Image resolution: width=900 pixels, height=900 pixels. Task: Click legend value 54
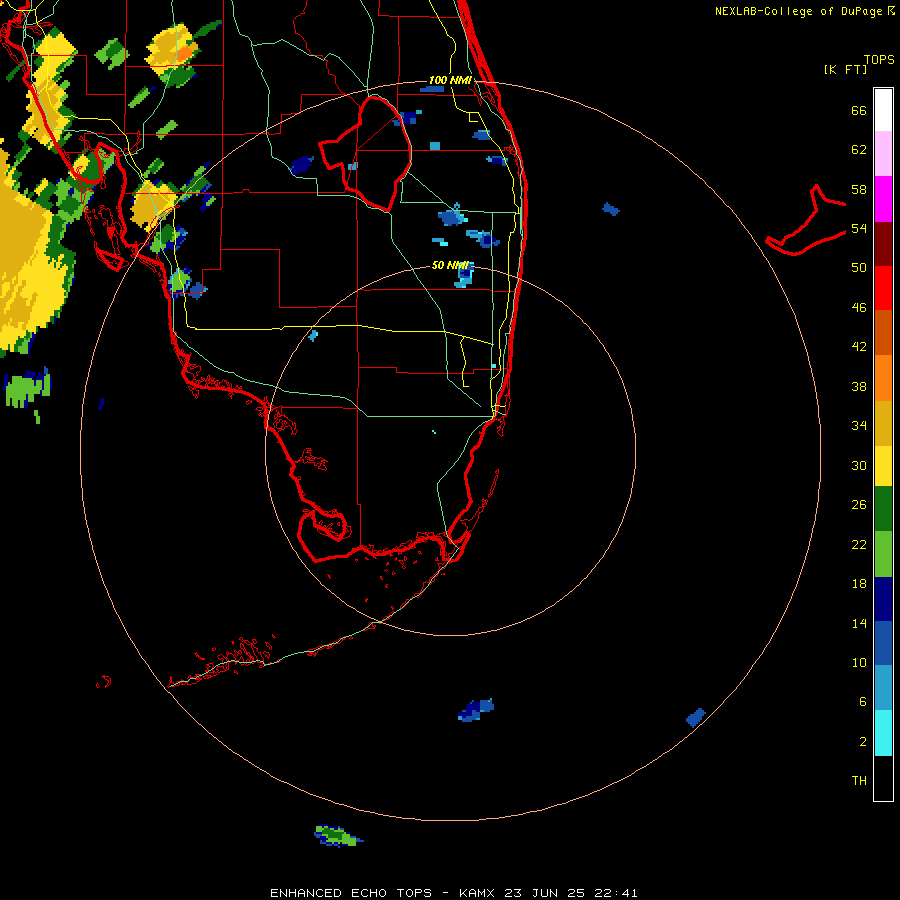tap(859, 228)
